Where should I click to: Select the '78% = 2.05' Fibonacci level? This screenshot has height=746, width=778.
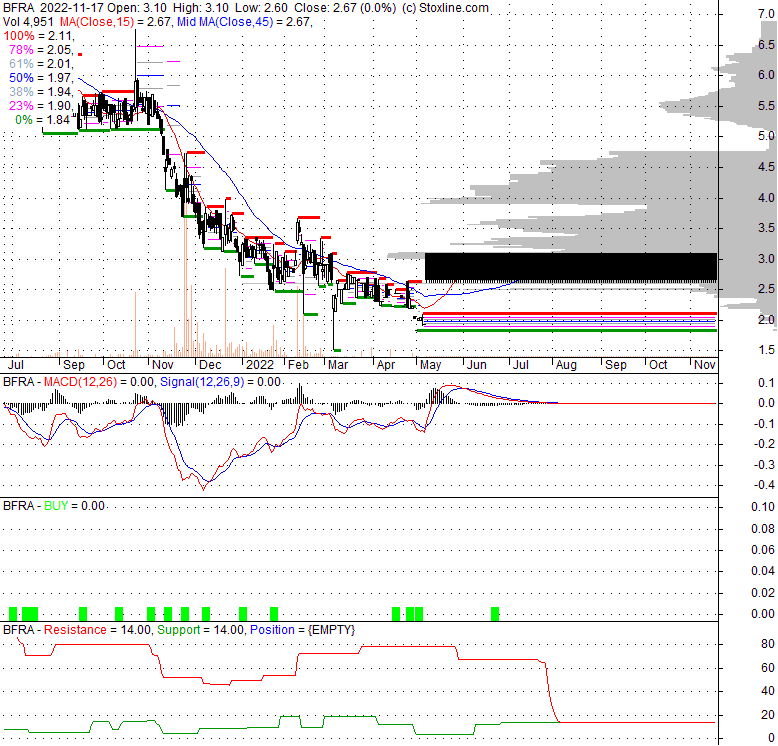click(x=41, y=50)
